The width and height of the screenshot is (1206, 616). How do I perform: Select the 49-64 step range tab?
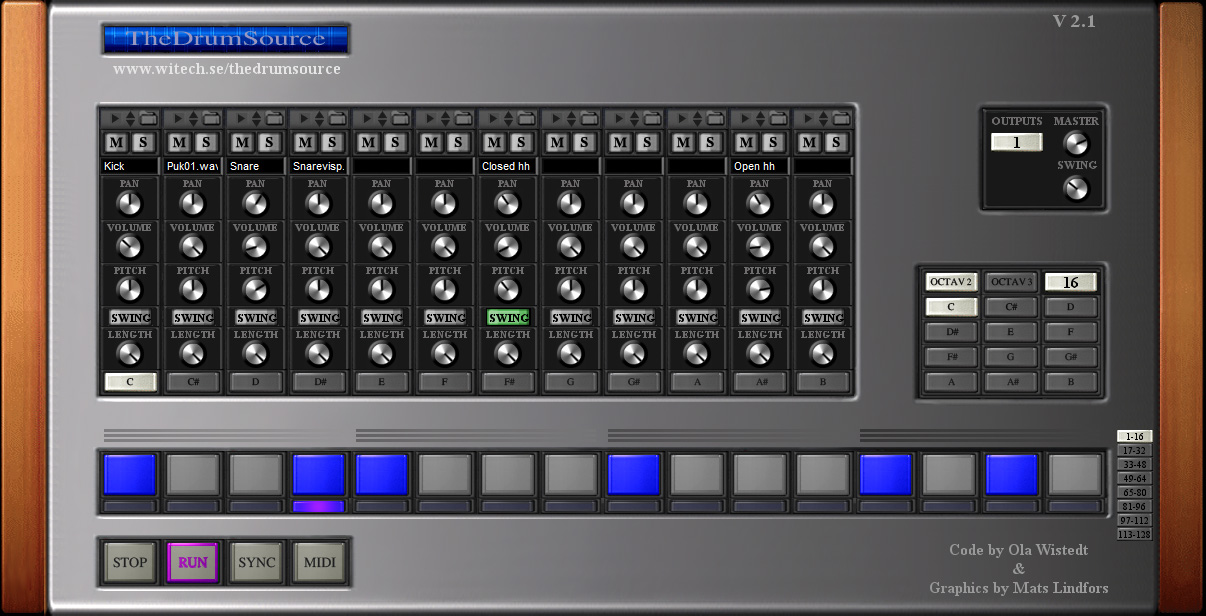[x=1135, y=478]
